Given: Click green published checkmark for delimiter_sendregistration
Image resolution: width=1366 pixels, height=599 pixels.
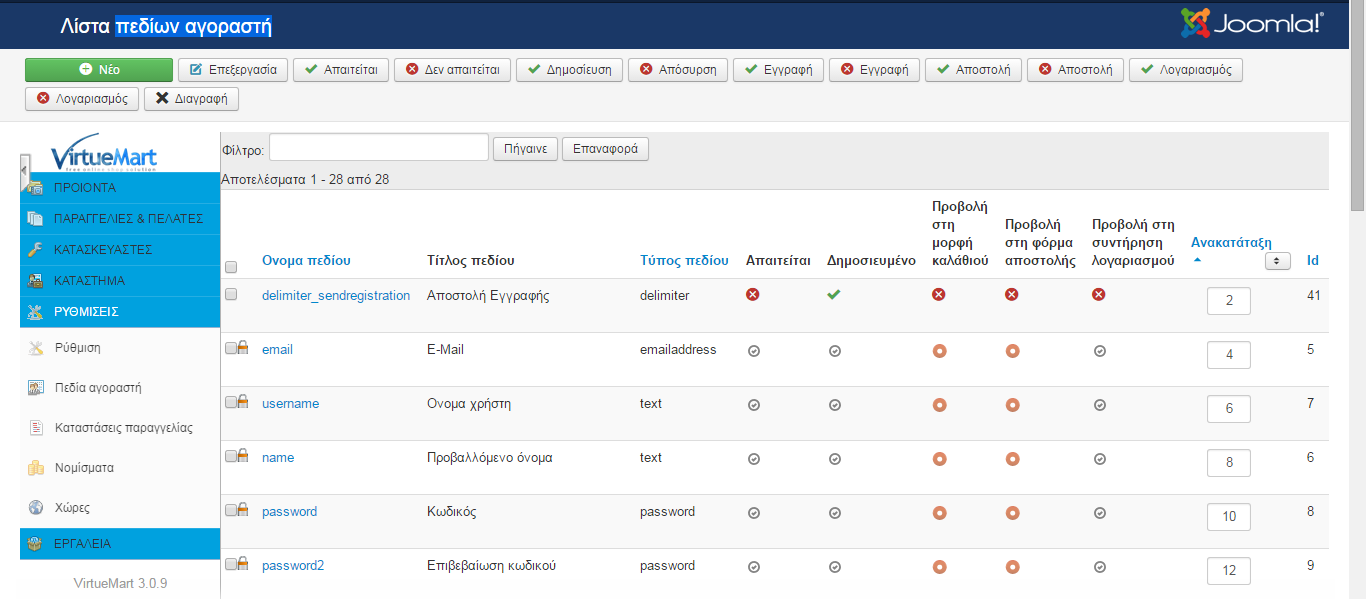Looking at the screenshot, I should (x=834, y=295).
